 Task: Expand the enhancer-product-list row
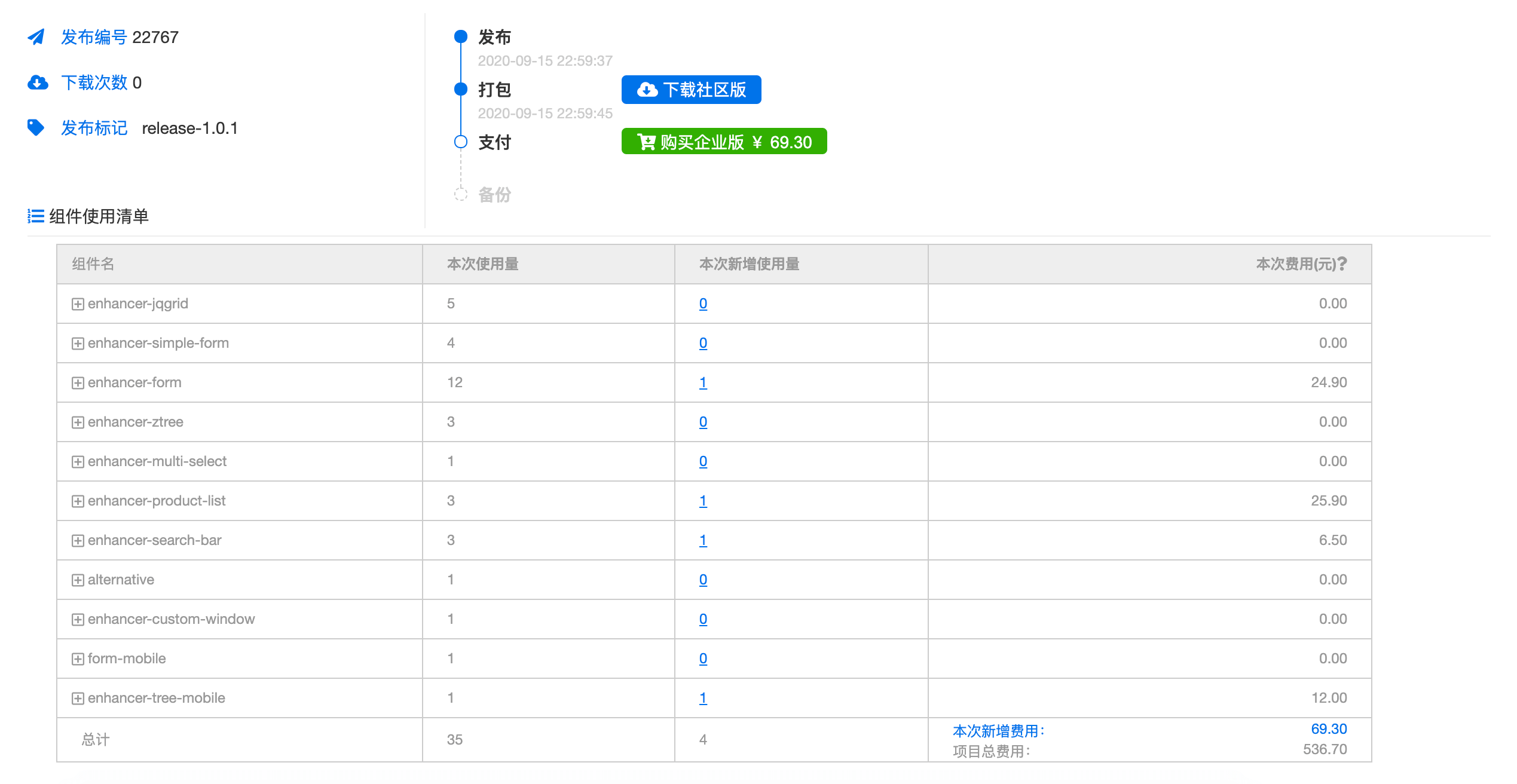click(x=78, y=501)
